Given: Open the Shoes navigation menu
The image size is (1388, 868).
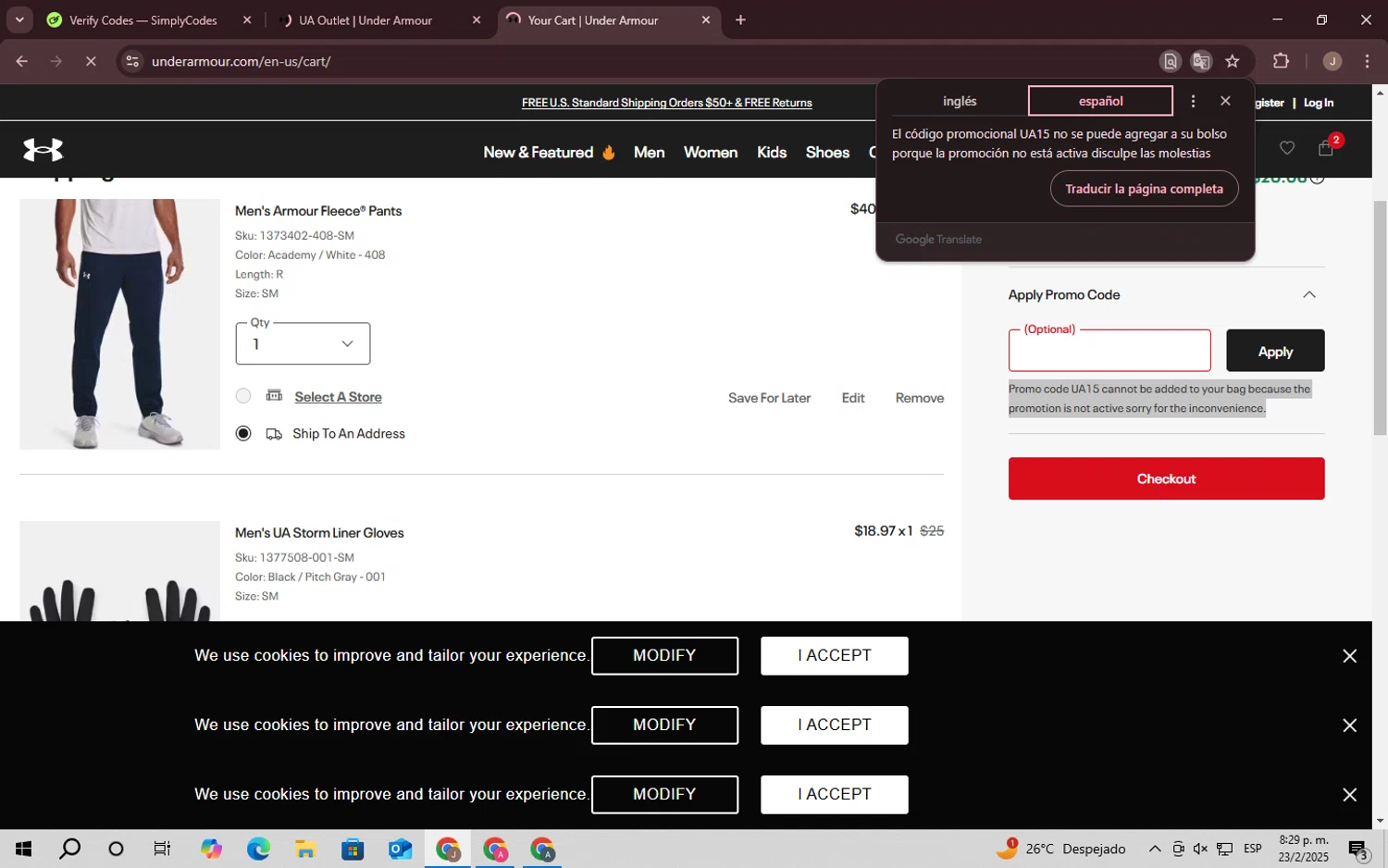Looking at the screenshot, I should [x=827, y=152].
